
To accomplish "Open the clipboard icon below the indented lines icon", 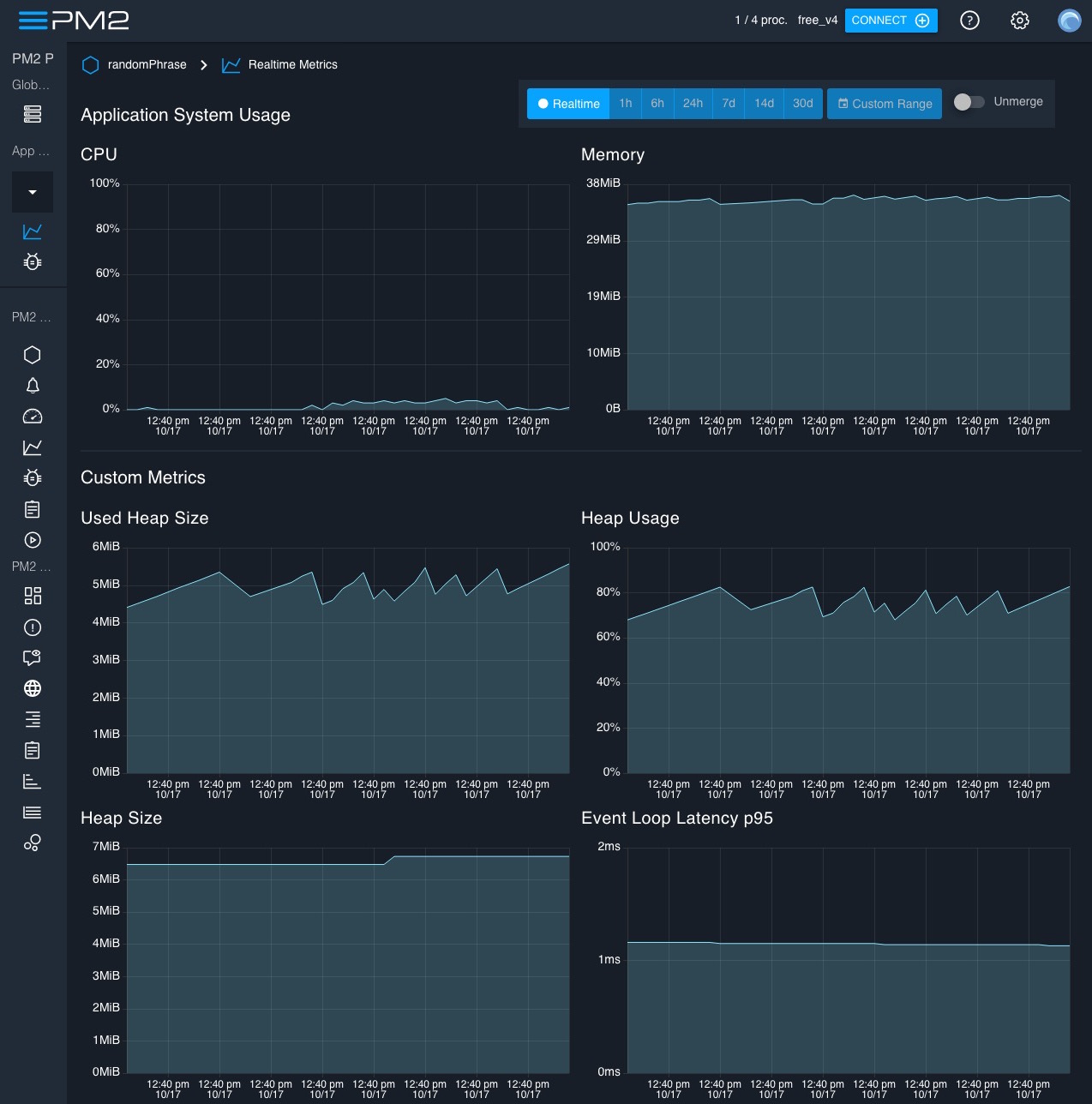I will click(x=33, y=750).
